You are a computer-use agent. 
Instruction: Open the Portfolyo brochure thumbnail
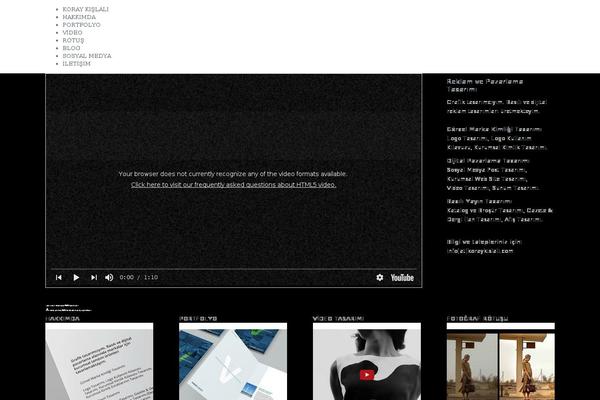tap(233, 361)
